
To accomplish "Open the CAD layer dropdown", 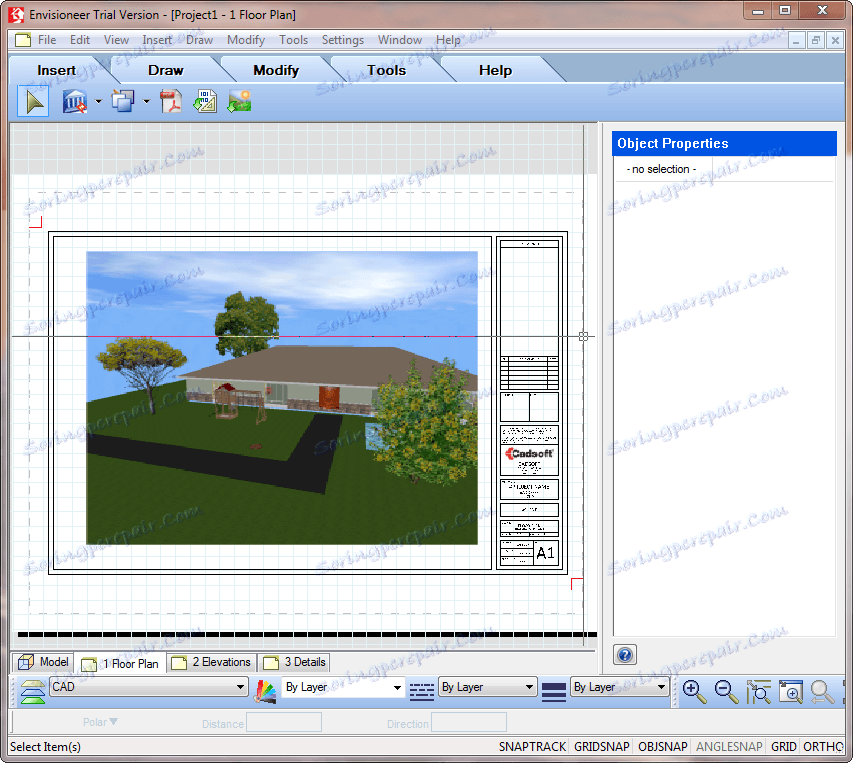I will [x=149, y=687].
